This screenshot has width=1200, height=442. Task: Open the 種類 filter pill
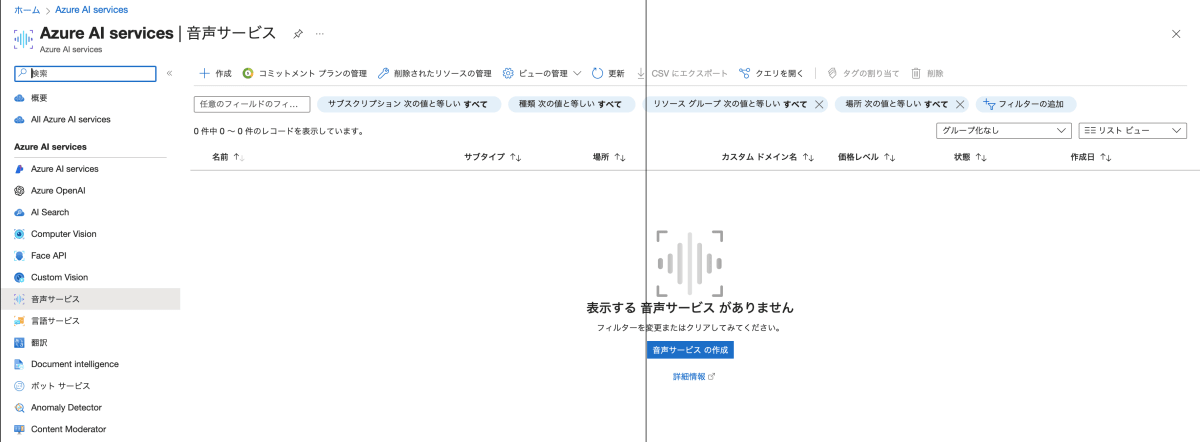(x=571, y=104)
